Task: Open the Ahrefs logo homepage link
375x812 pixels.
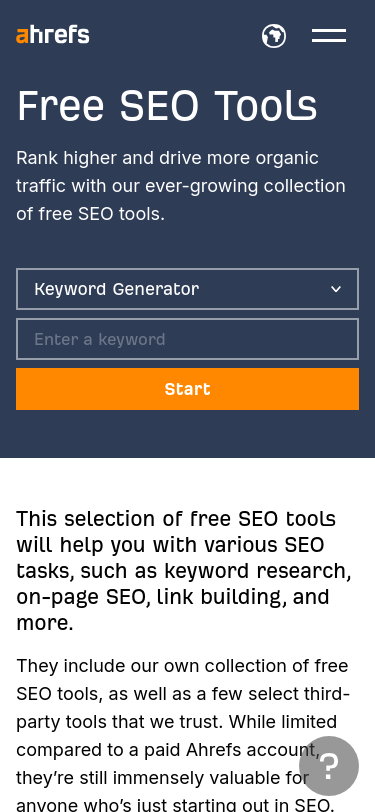Action: 53,35
